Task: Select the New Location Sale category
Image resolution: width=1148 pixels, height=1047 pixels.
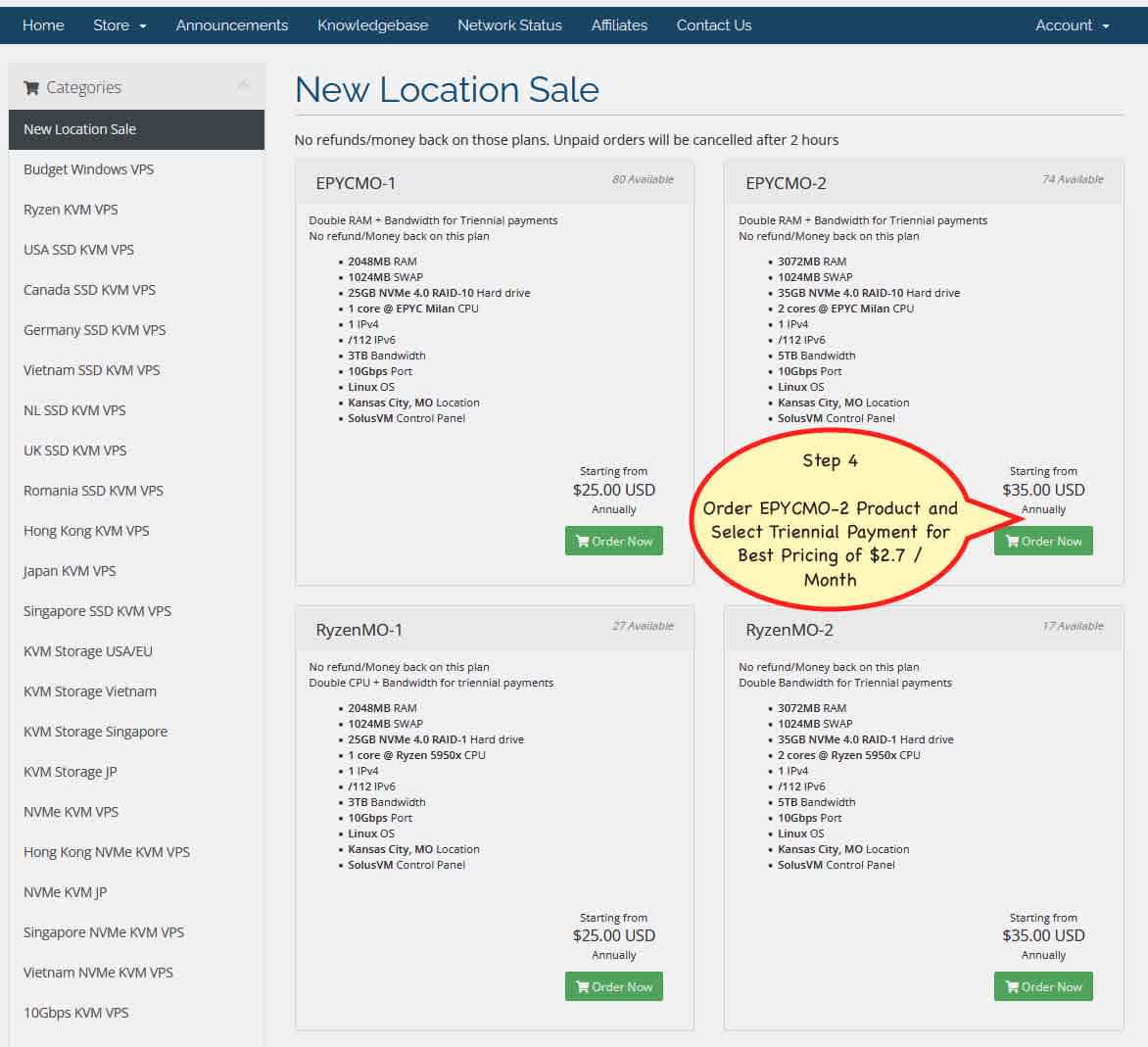Action: [136, 129]
